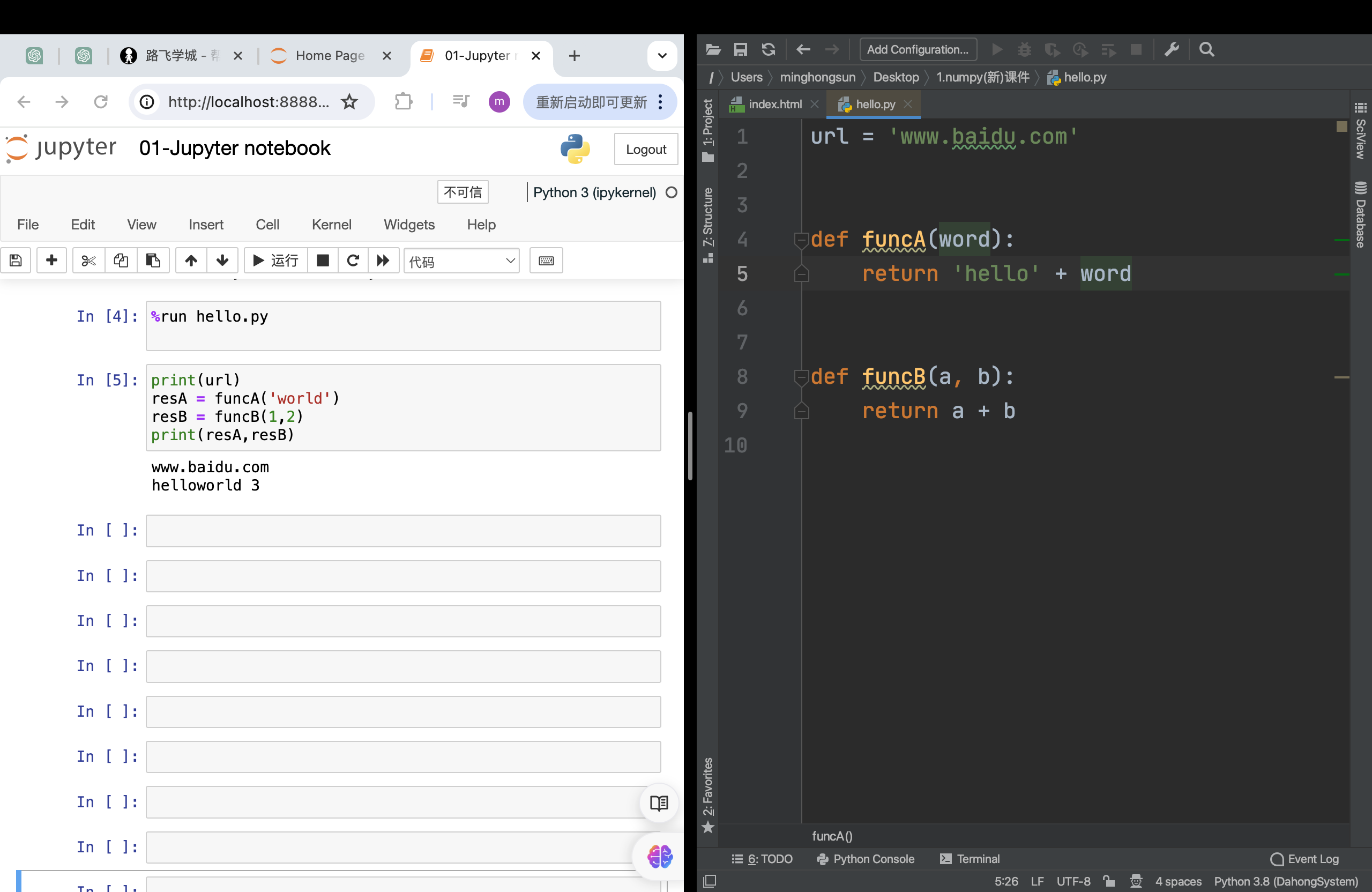Toggle the SciView tool window
The height and width of the screenshot is (892, 1372).
click(1360, 131)
